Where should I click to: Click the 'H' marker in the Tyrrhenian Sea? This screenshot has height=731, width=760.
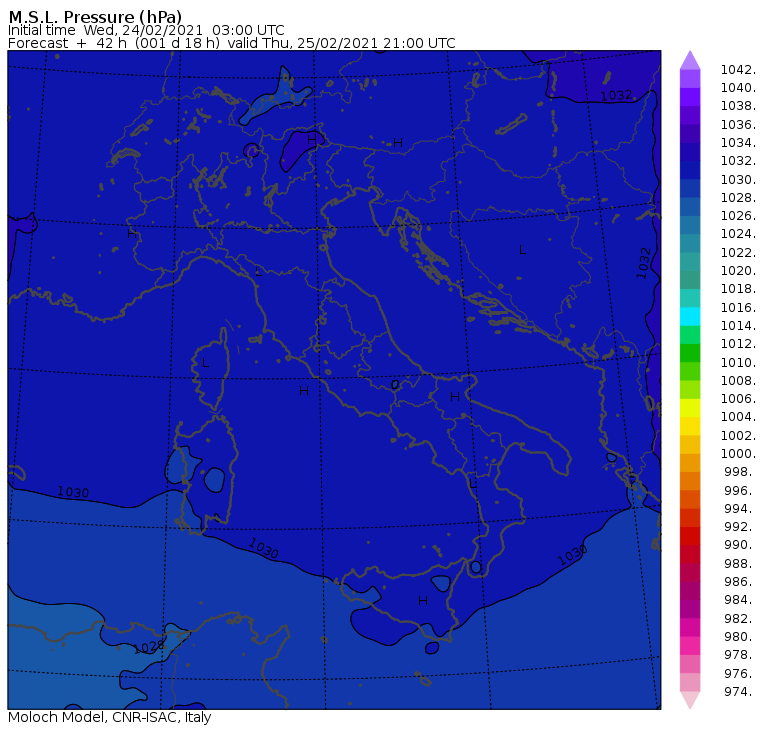point(304,390)
